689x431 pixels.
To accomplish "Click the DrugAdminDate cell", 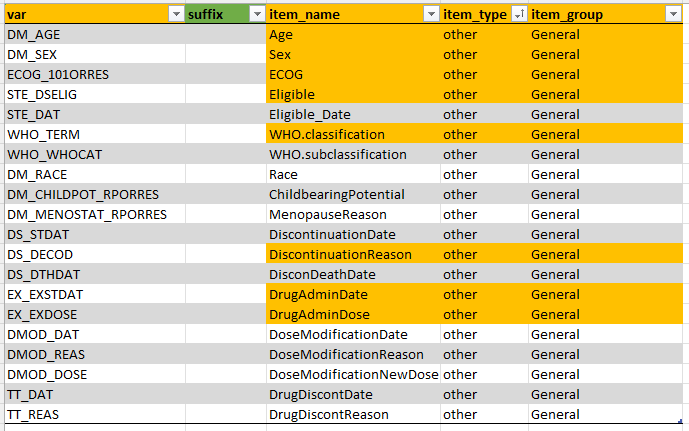I will click(x=353, y=294).
